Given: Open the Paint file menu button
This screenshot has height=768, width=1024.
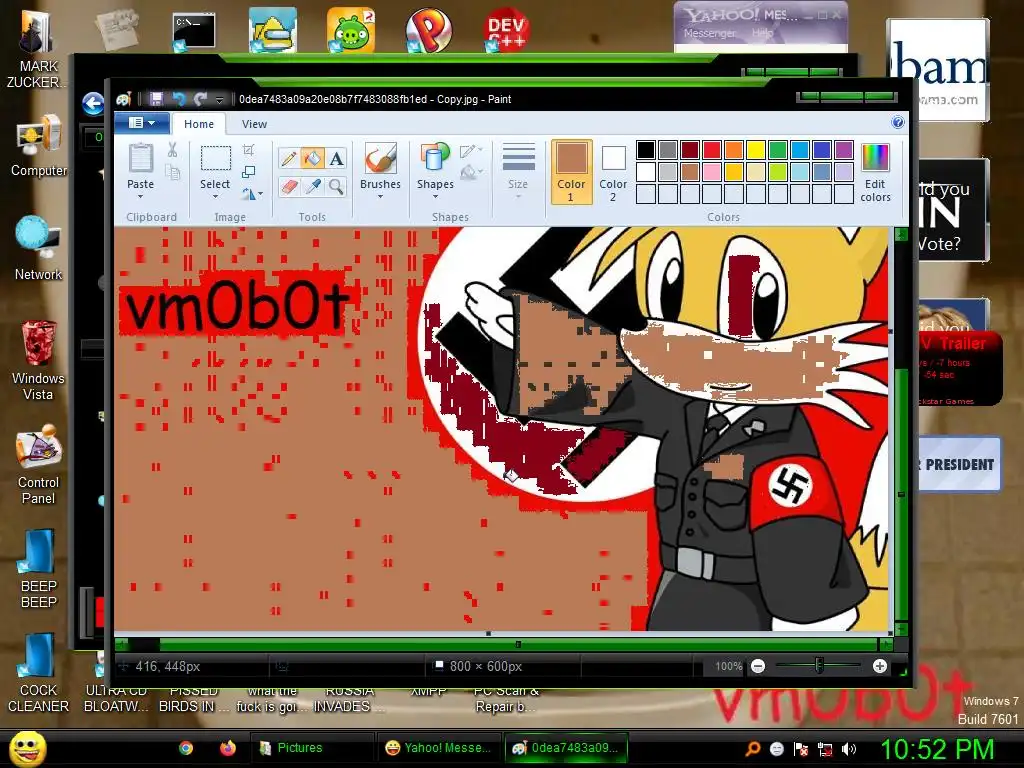Looking at the screenshot, I should click(x=142, y=123).
